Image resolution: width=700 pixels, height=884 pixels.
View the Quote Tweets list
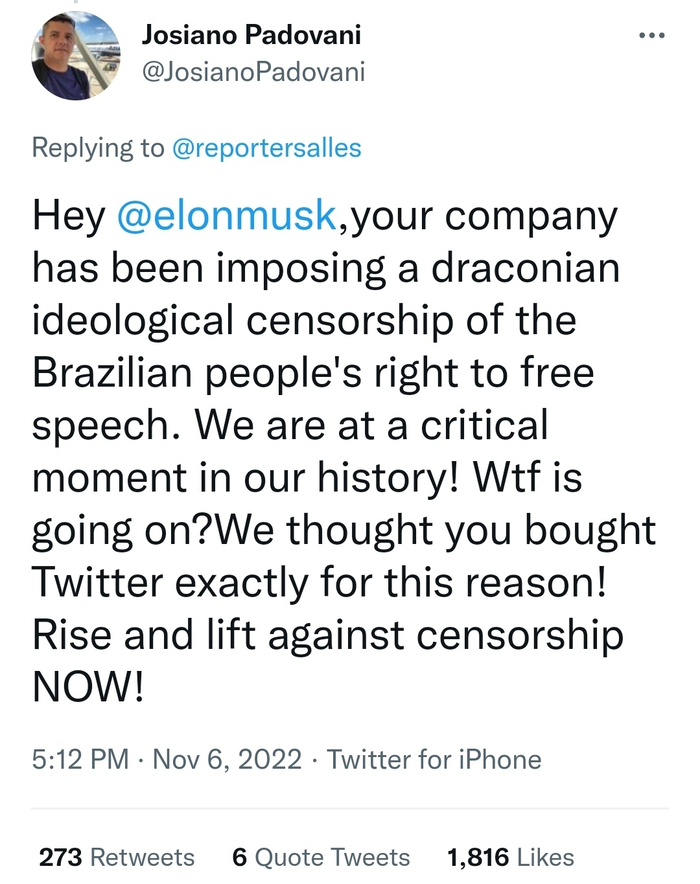click(x=332, y=857)
